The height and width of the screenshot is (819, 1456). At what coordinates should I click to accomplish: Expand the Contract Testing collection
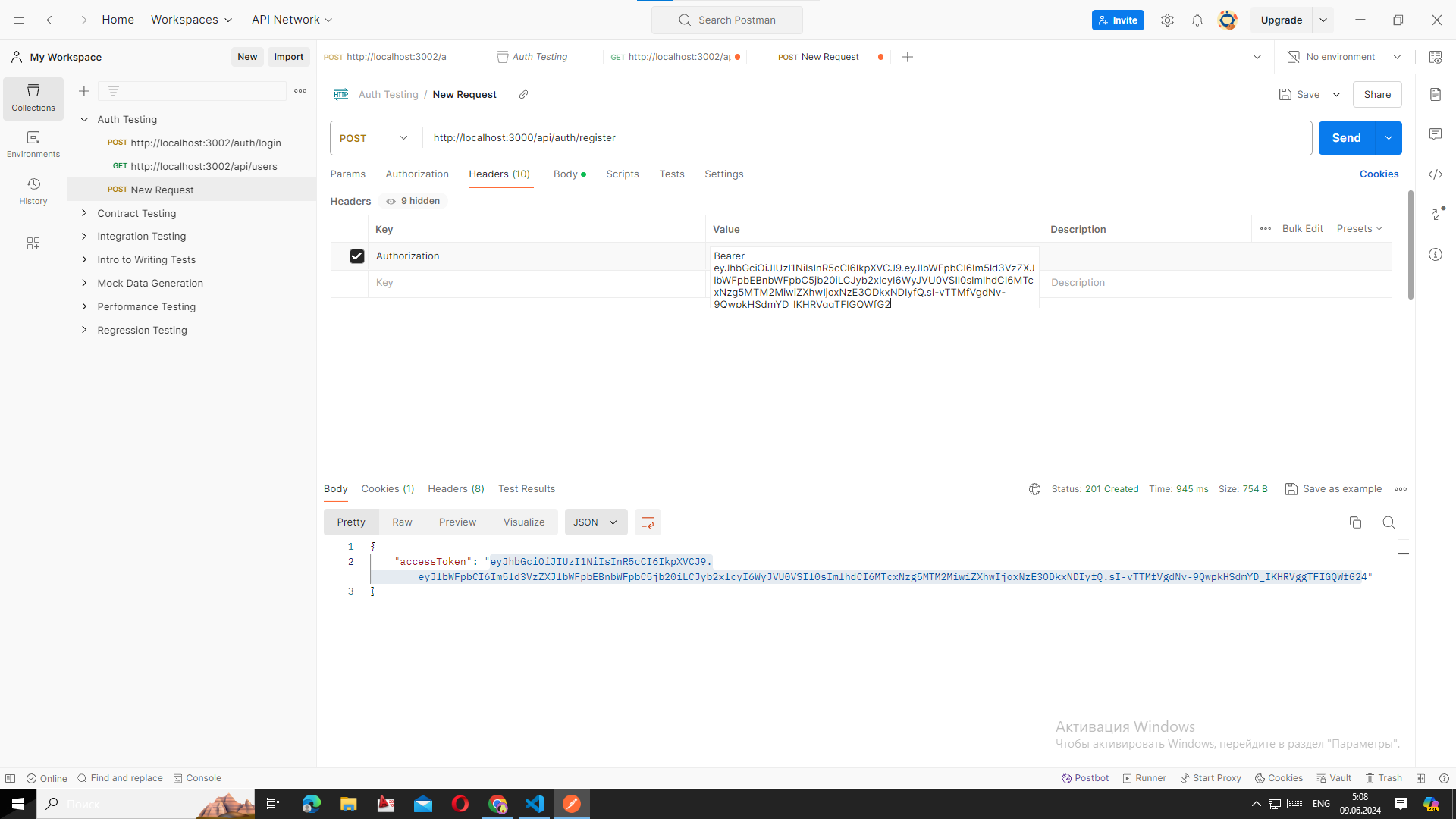tap(84, 213)
